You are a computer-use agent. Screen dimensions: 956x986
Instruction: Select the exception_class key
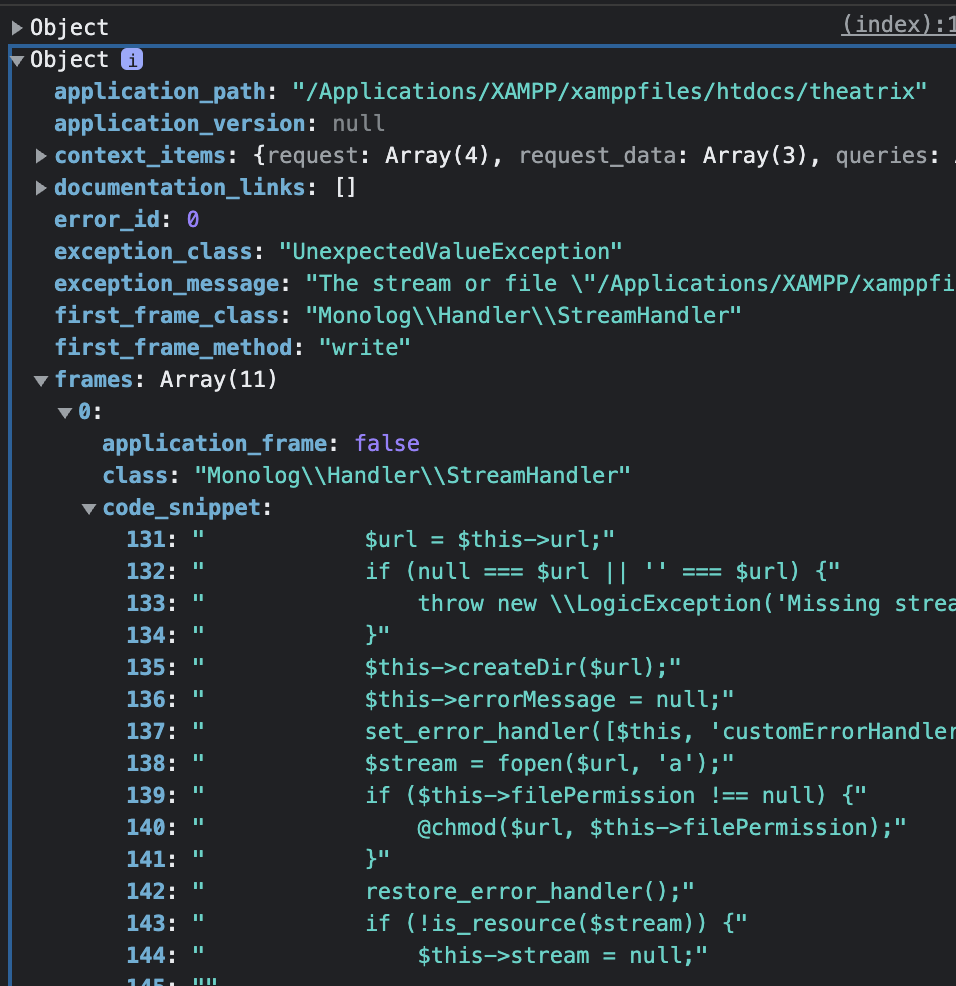(x=153, y=252)
